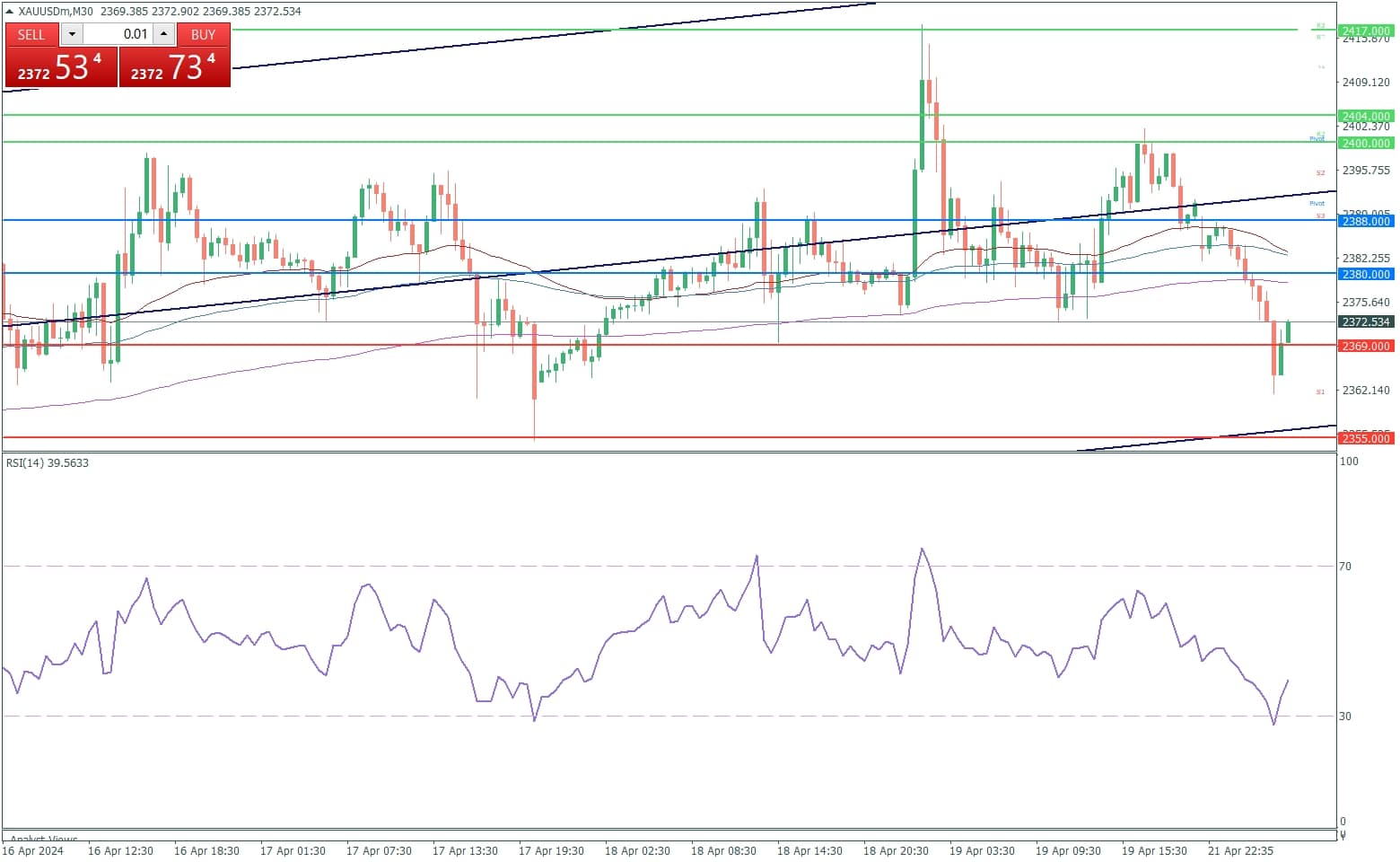Click the 19 Apr 03:30 time label
1400x862 pixels.
point(983,850)
